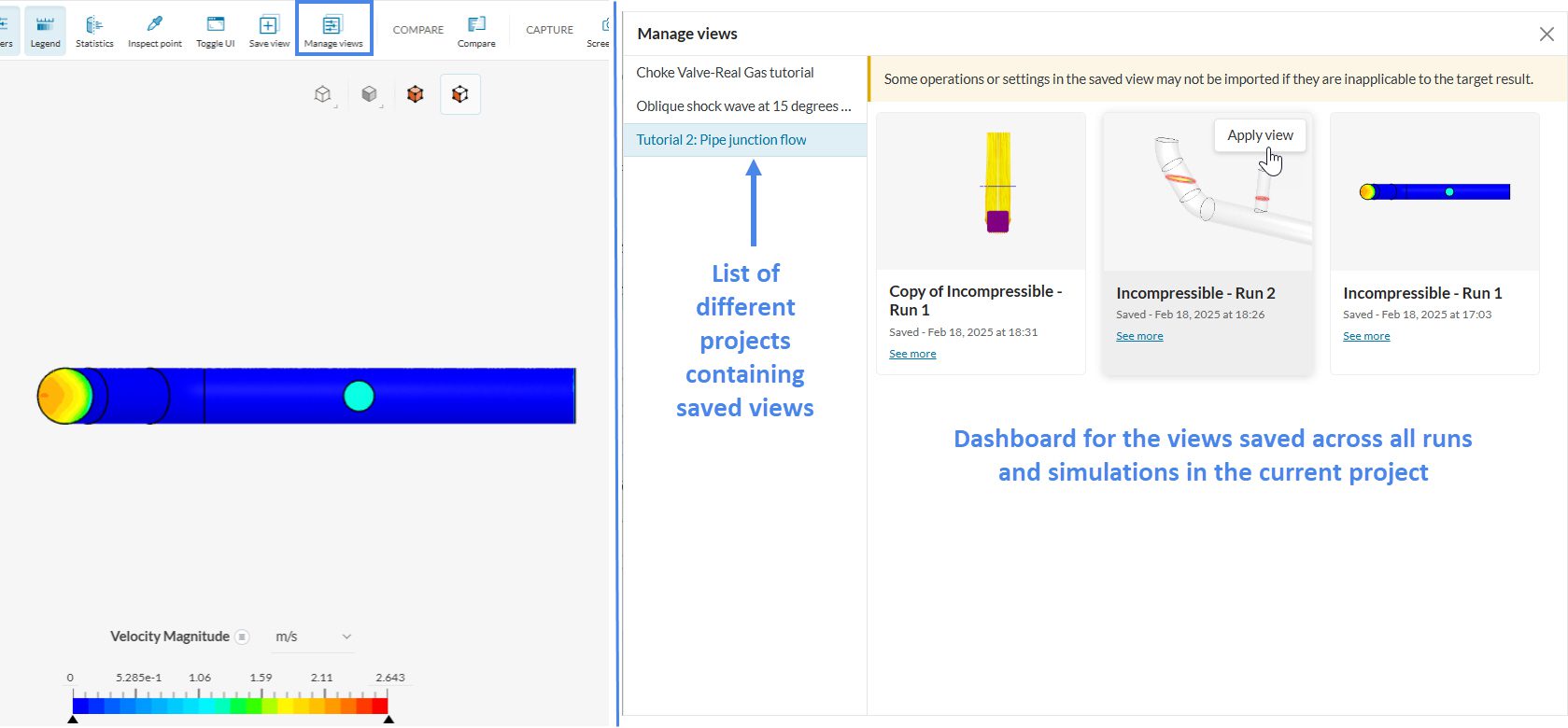
Task: Select Choke Valve-Real Gas tutorial project
Action: [725, 73]
